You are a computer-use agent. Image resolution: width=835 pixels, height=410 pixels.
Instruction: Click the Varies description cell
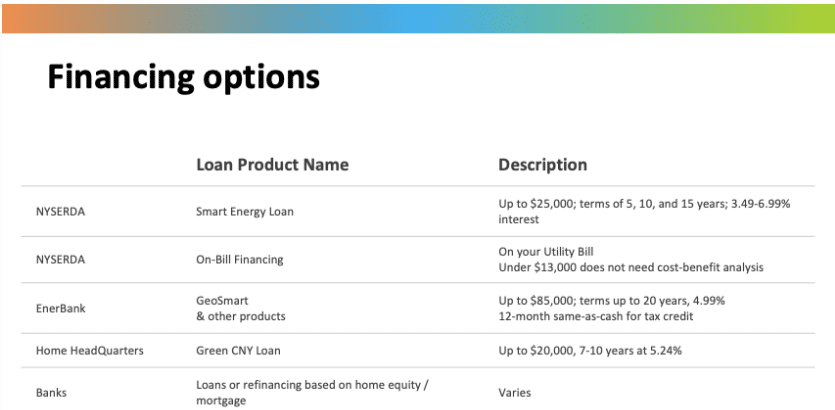(514, 393)
